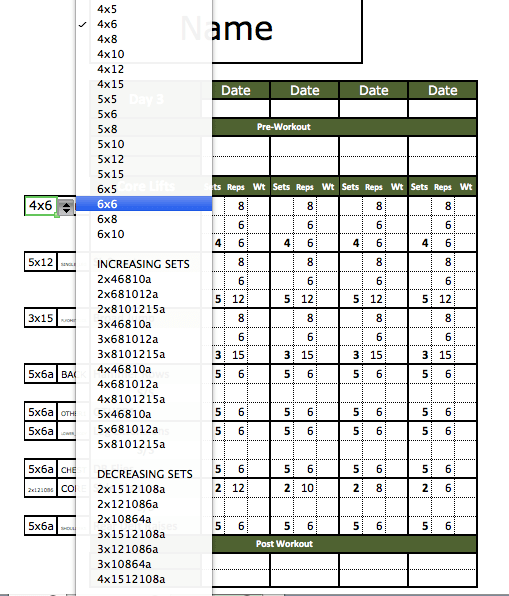Click the 2x121086 core scheme cell

pos(41,490)
